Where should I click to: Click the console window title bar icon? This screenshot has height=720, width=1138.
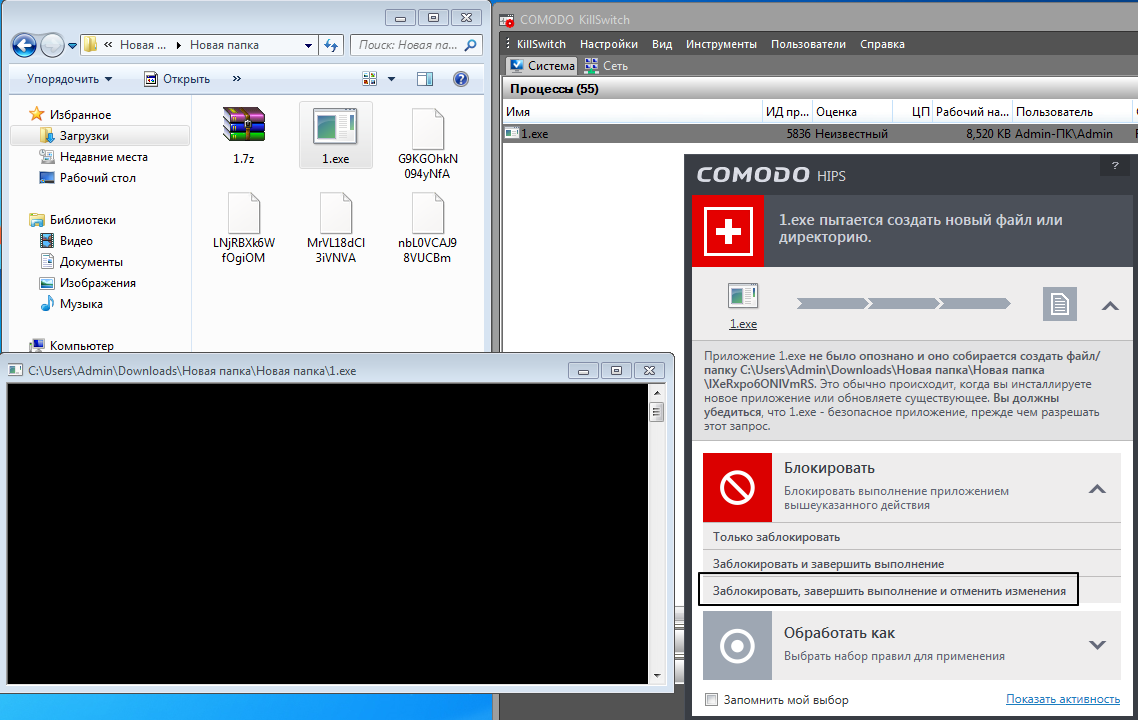pos(15,370)
